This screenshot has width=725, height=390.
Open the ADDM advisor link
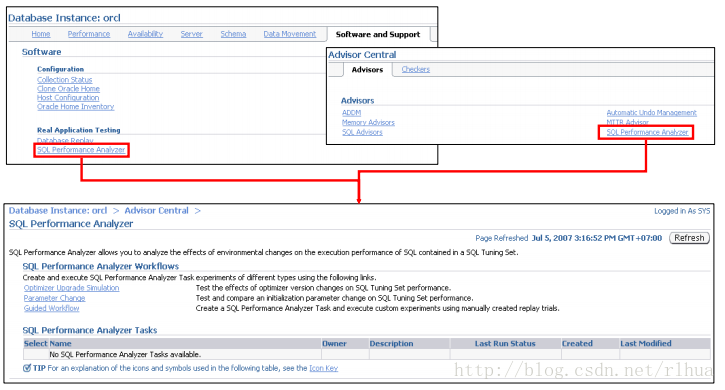(351, 112)
